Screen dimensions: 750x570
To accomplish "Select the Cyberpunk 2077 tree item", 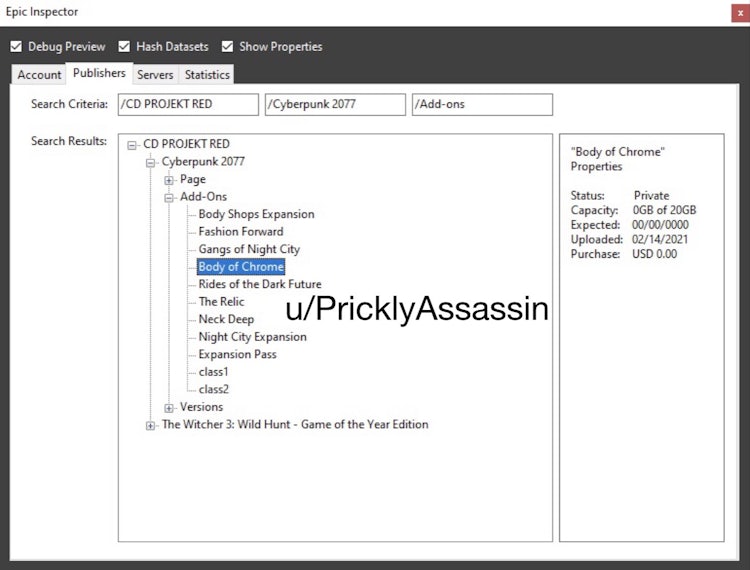I will 203,162.
